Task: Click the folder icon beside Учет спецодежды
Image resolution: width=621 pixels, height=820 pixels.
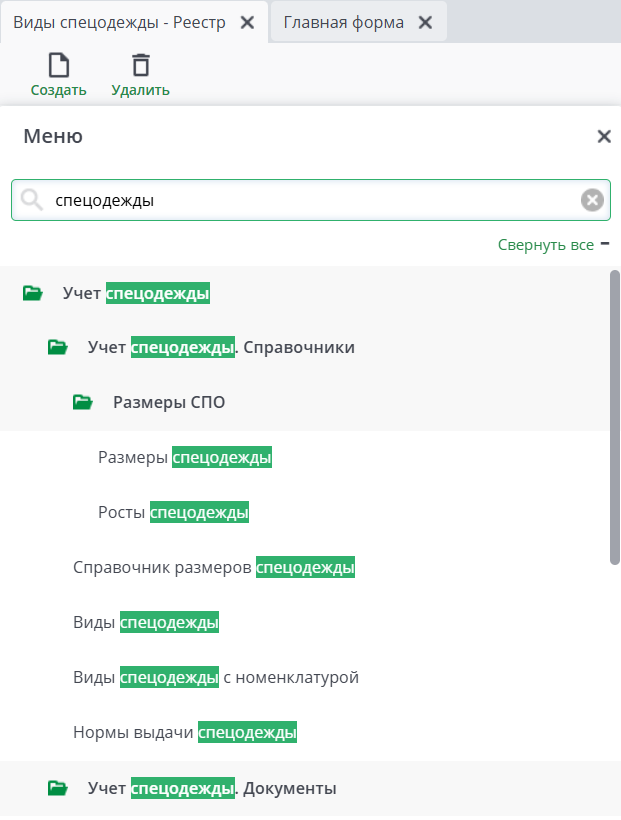Action: click(x=32, y=292)
